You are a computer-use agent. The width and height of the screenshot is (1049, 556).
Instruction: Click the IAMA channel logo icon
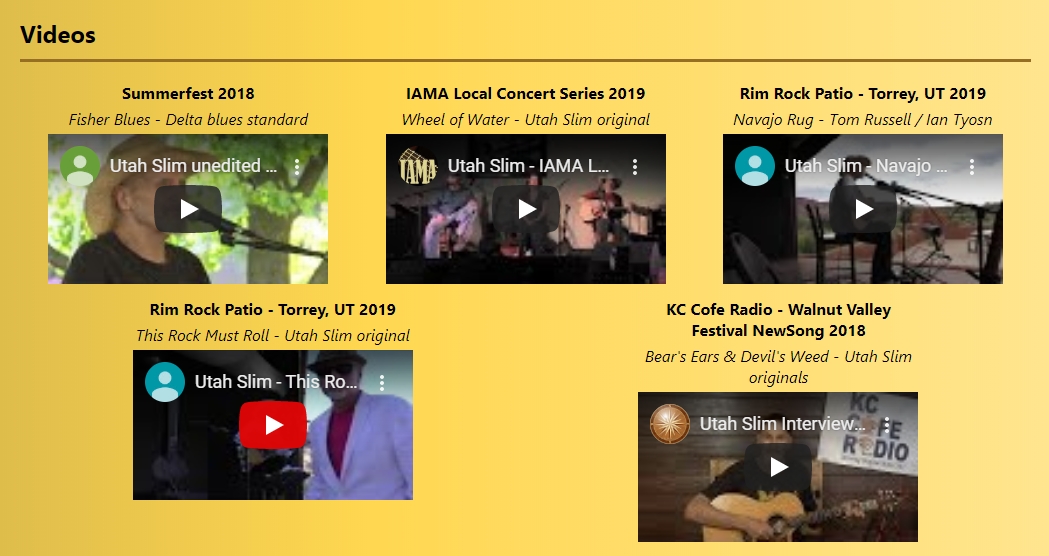click(418, 166)
